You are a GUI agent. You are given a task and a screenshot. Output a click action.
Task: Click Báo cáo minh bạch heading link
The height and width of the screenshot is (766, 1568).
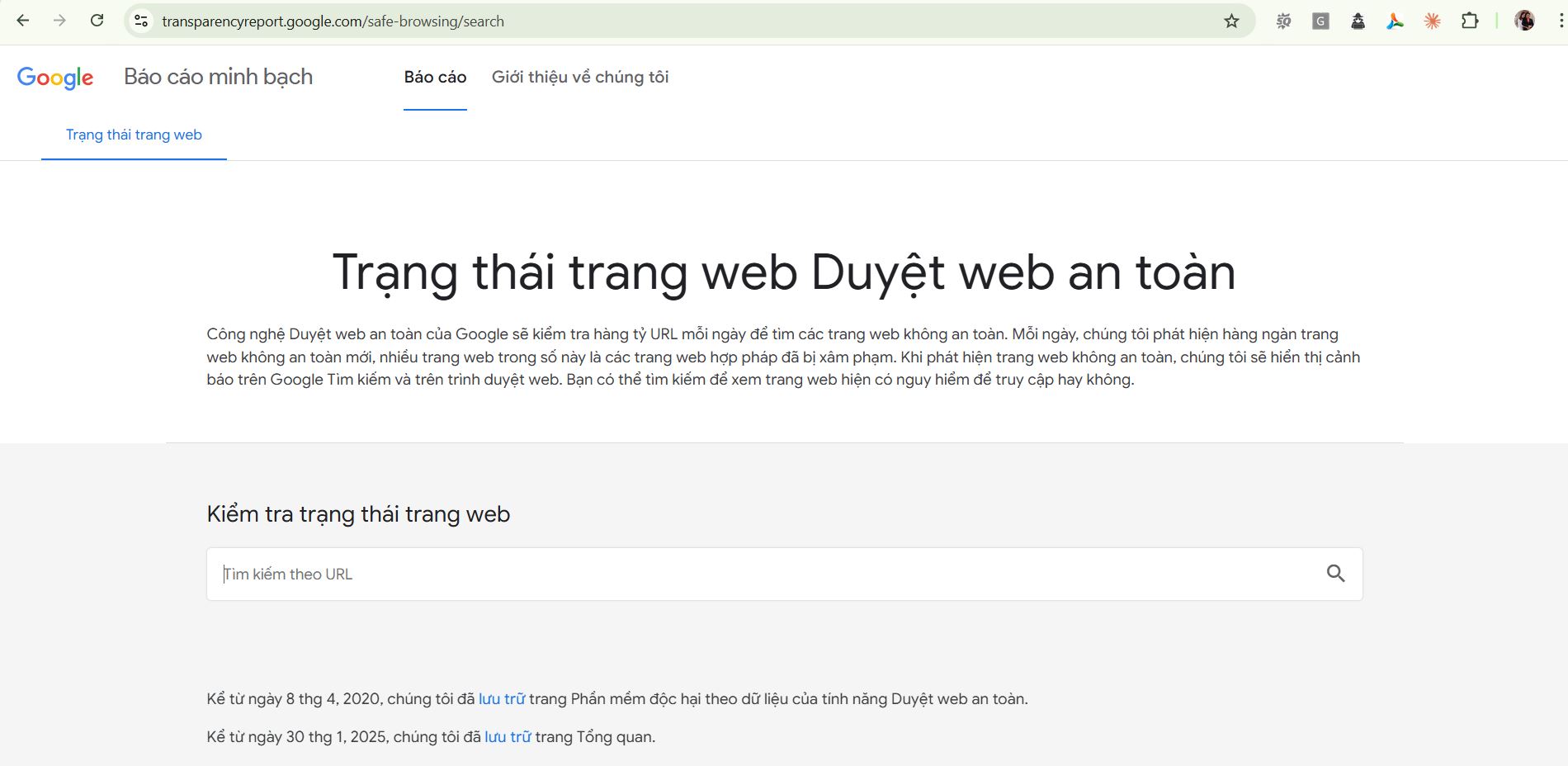218,76
